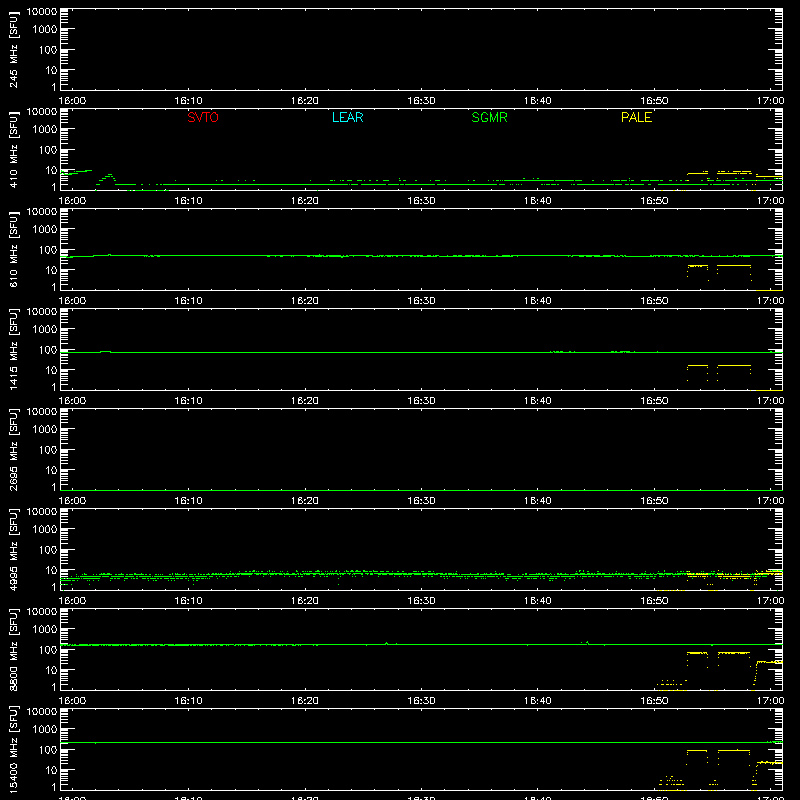
Task: Click the red SVTO station label
Action: [x=203, y=117]
